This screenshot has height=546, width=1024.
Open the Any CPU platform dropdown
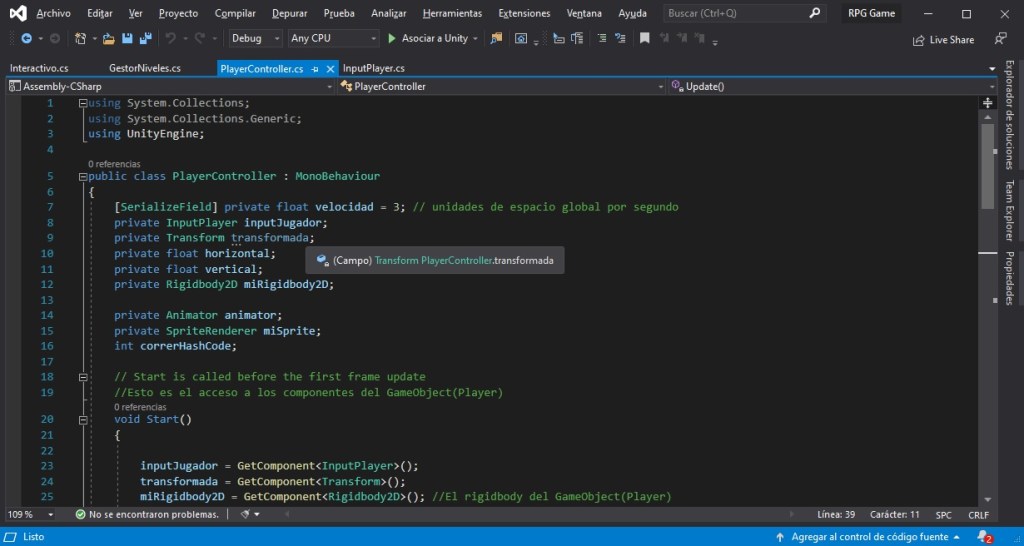(x=333, y=39)
